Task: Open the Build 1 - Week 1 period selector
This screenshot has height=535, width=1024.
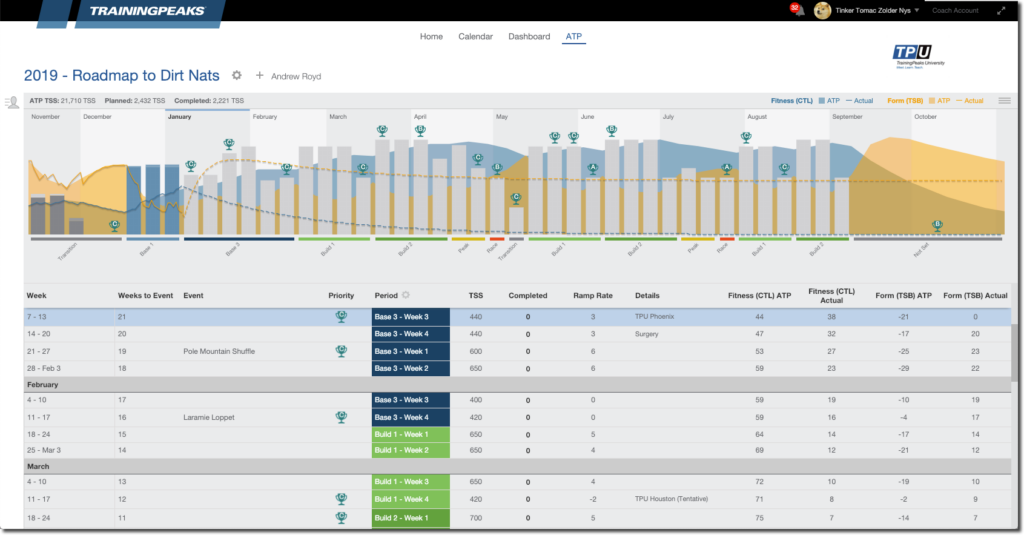Action: pyautogui.click(x=411, y=434)
